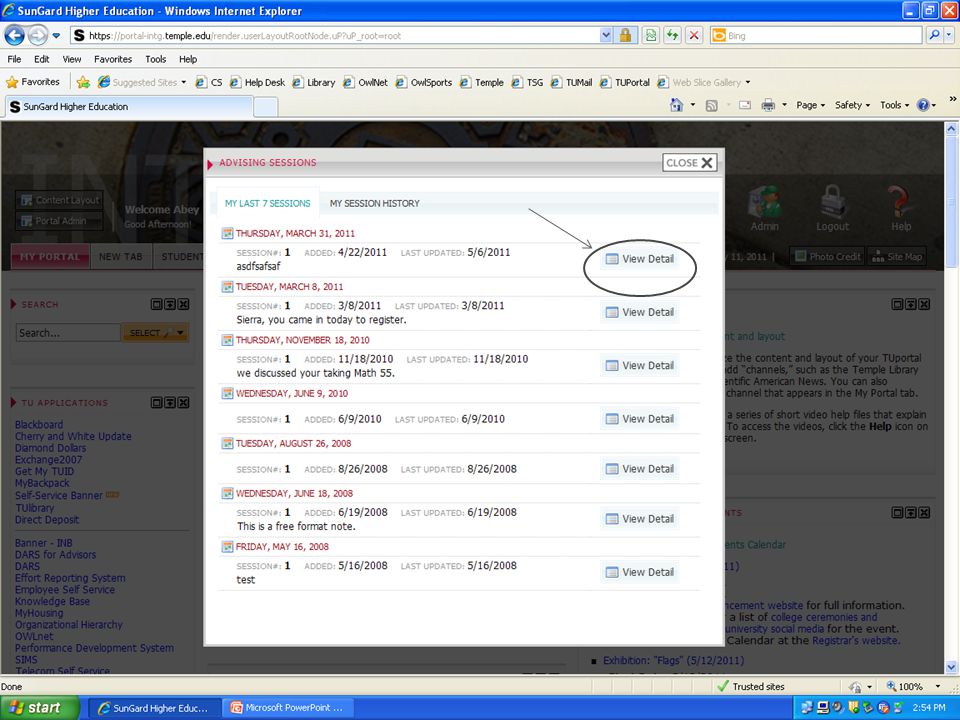Click the blue Help question mark icon
Screen dimensions: 960x720
coord(923,105)
